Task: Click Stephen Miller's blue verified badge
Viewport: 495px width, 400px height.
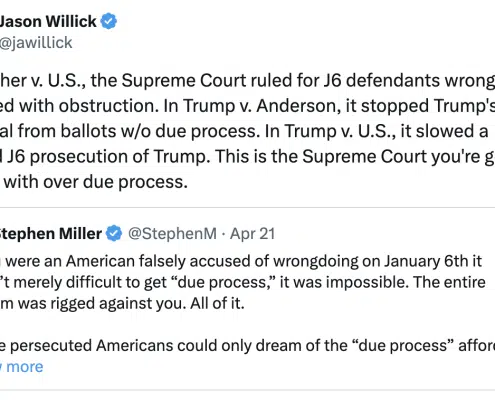Action: click(x=114, y=233)
